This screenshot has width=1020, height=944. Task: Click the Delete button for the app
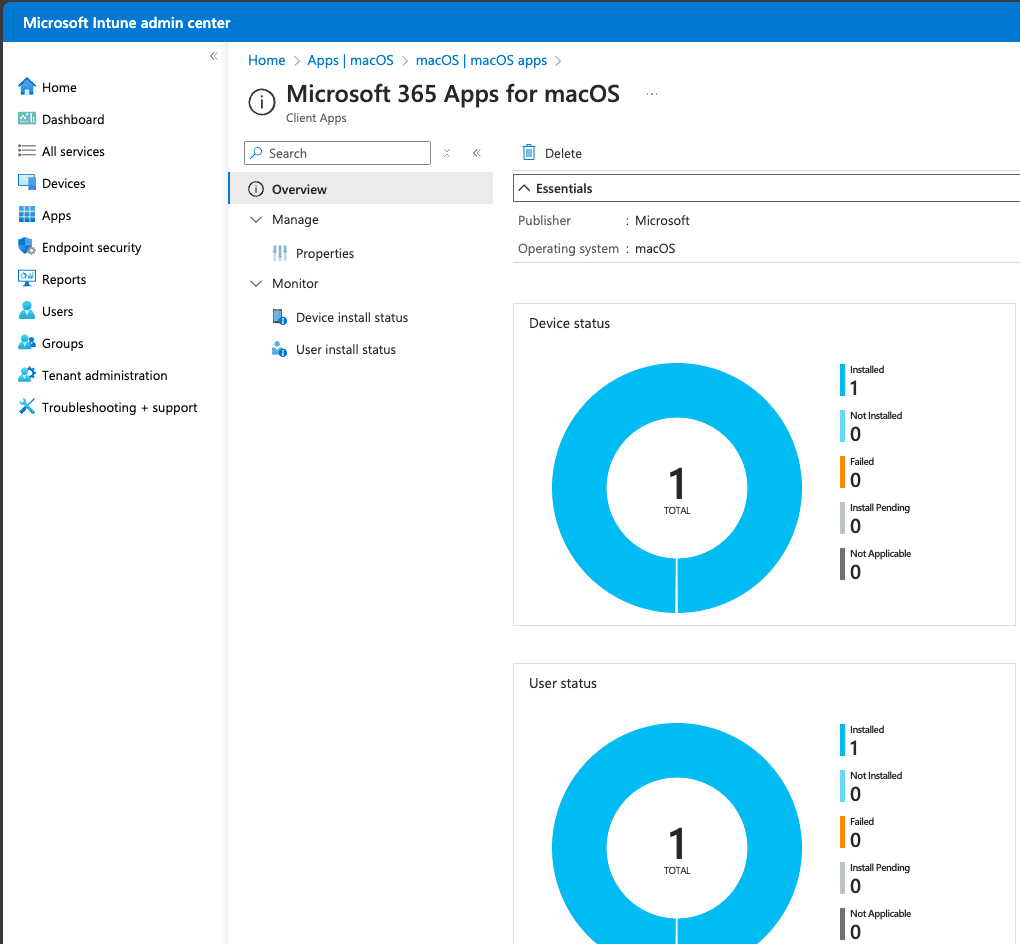coord(551,152)
